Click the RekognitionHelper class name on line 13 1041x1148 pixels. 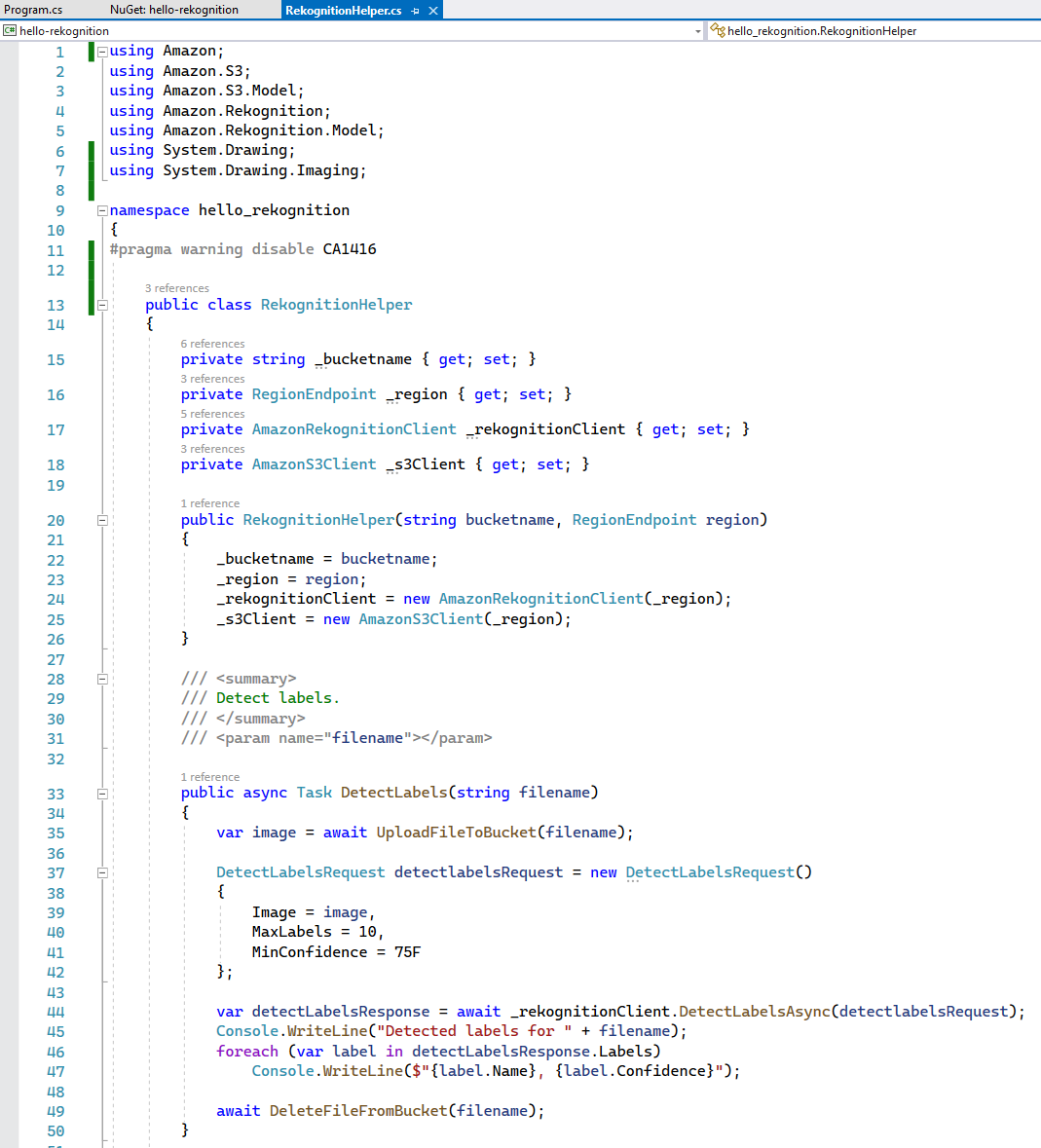337,305
